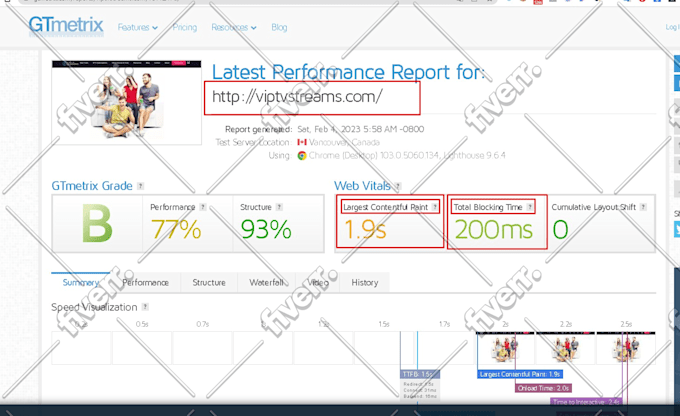Open help icon for Total Blocking Time

click(530, 207)
